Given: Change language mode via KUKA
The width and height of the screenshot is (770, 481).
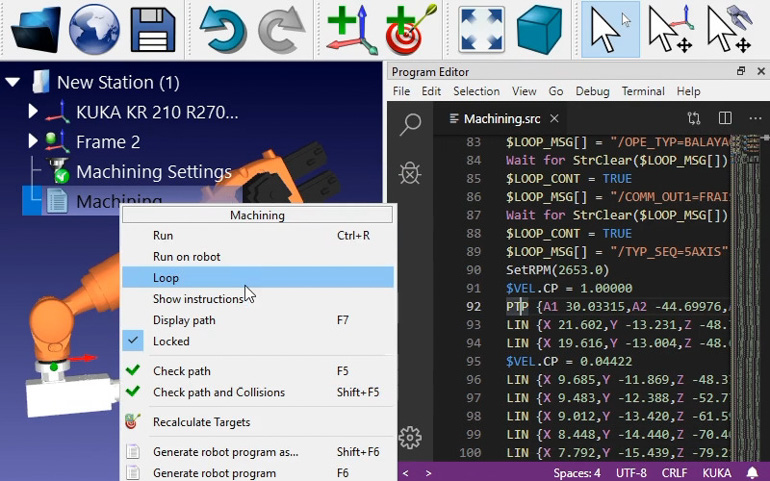Looking at the screenshot, I should tap(716, 473).
